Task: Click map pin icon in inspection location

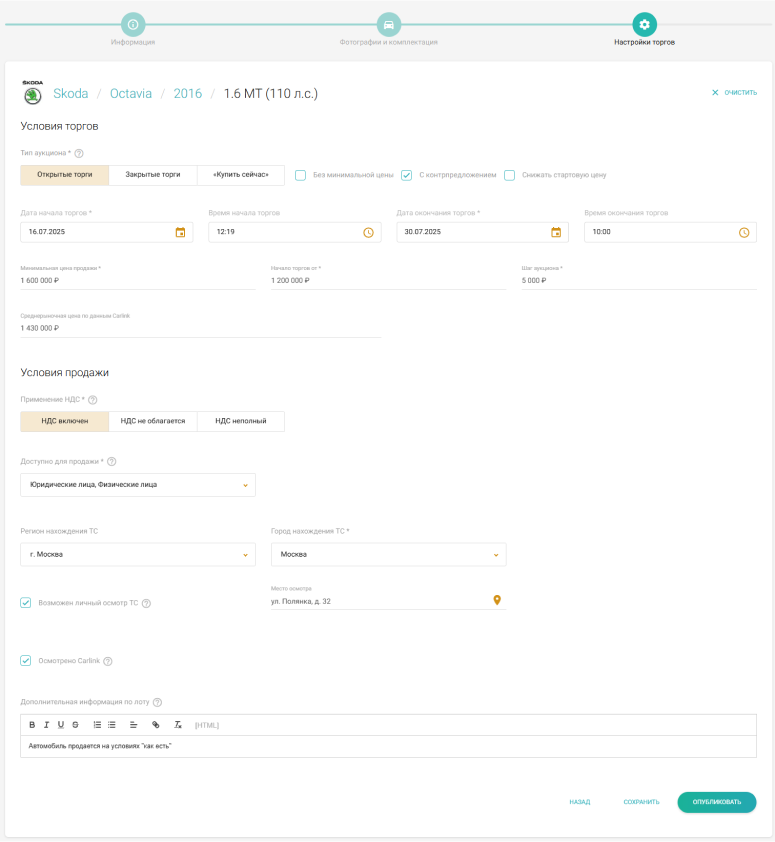Action: [497, 601]
